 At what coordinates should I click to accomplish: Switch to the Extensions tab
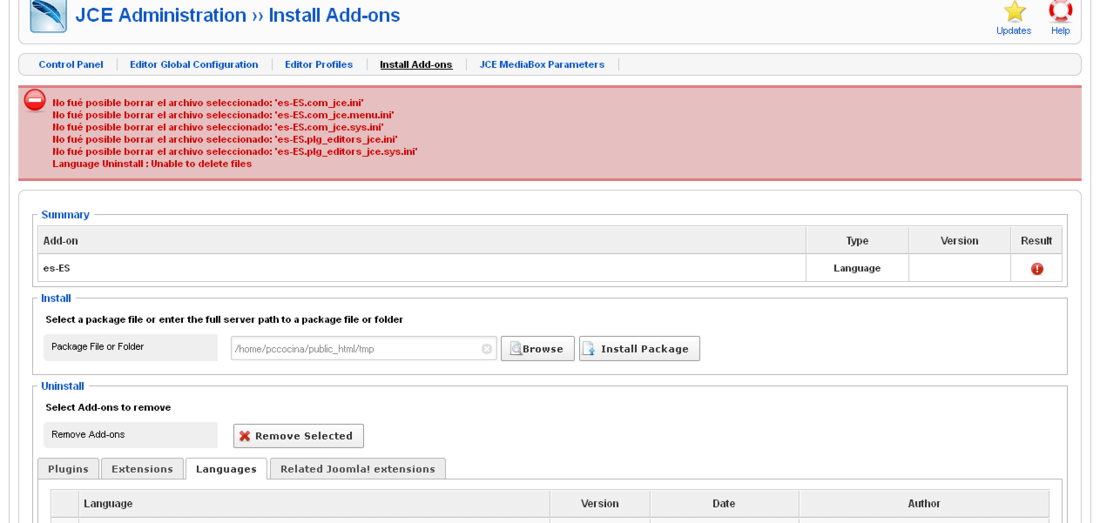click(x=142, y=469)
